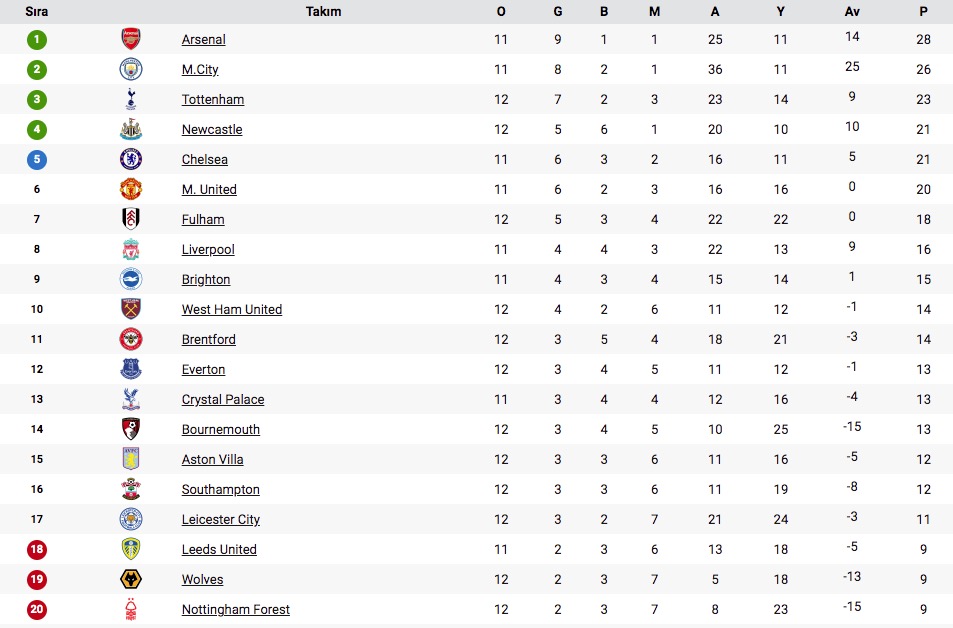Click the Newcastle club badge

pos(131,129)
